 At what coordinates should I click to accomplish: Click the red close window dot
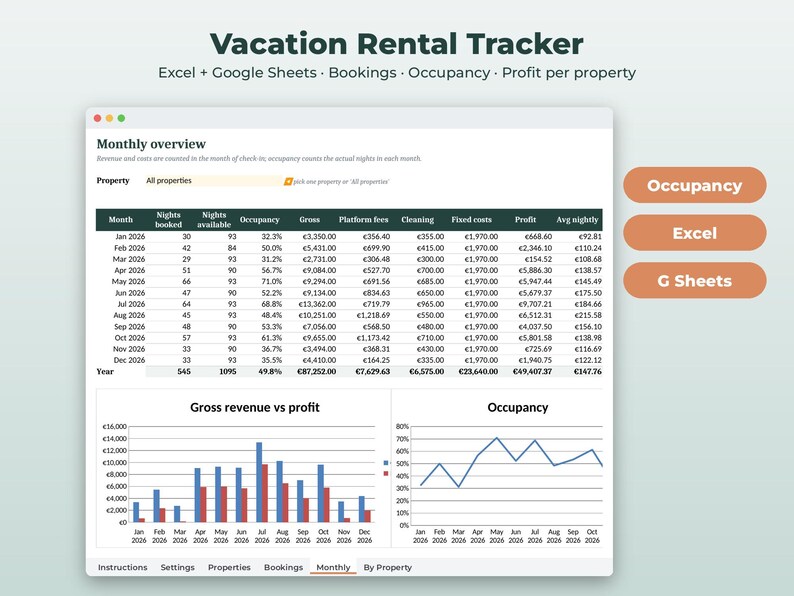point(97,118)
